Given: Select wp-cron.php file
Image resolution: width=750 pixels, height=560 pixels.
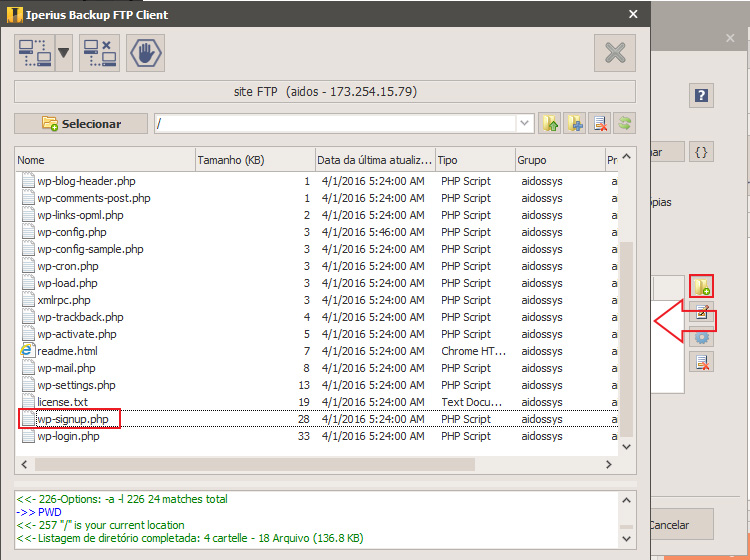Looking at the screenshot, I should (x=68, y=266).
